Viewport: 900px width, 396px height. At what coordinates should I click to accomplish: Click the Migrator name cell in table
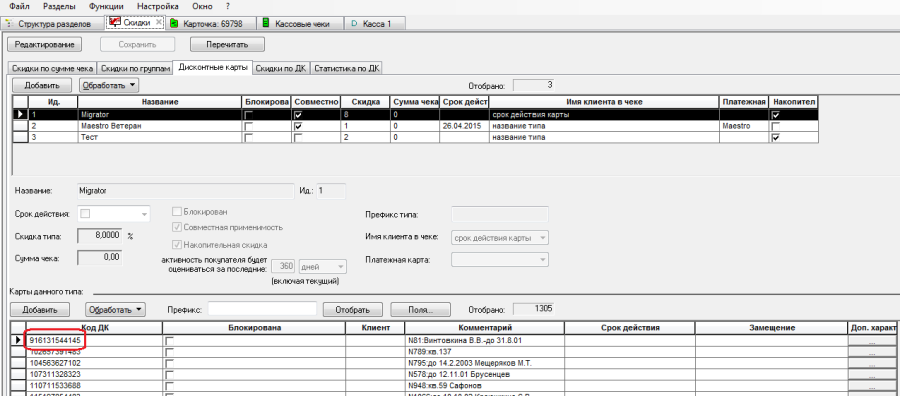161,115
